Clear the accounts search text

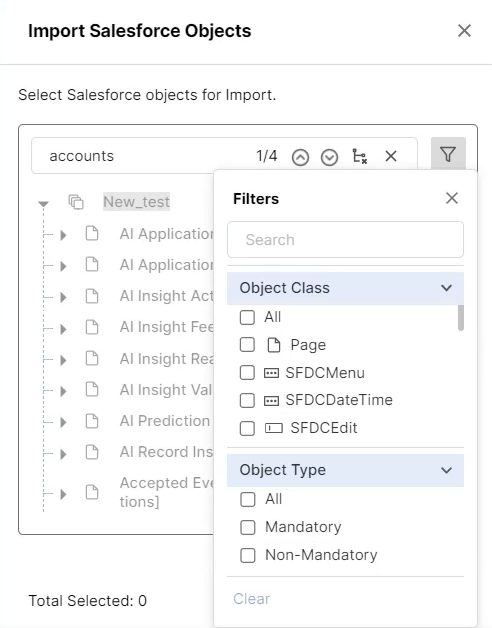point(391,156)
